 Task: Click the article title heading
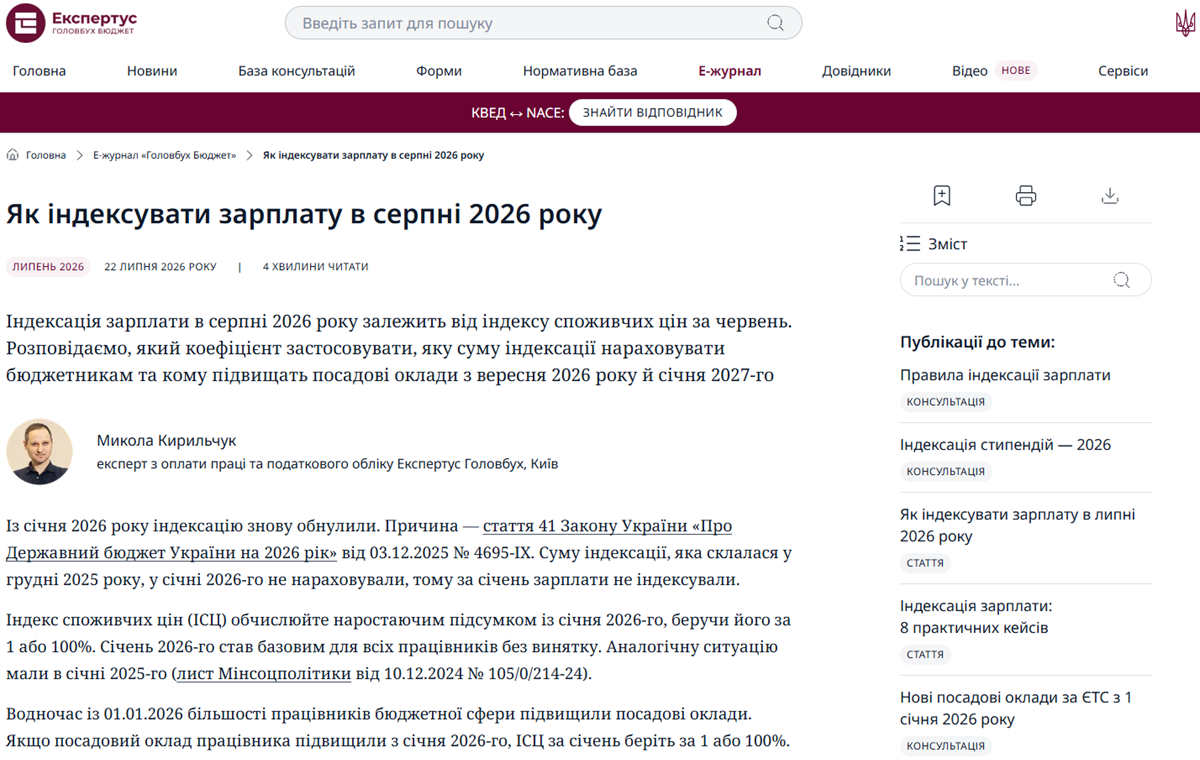click(304, 214)
